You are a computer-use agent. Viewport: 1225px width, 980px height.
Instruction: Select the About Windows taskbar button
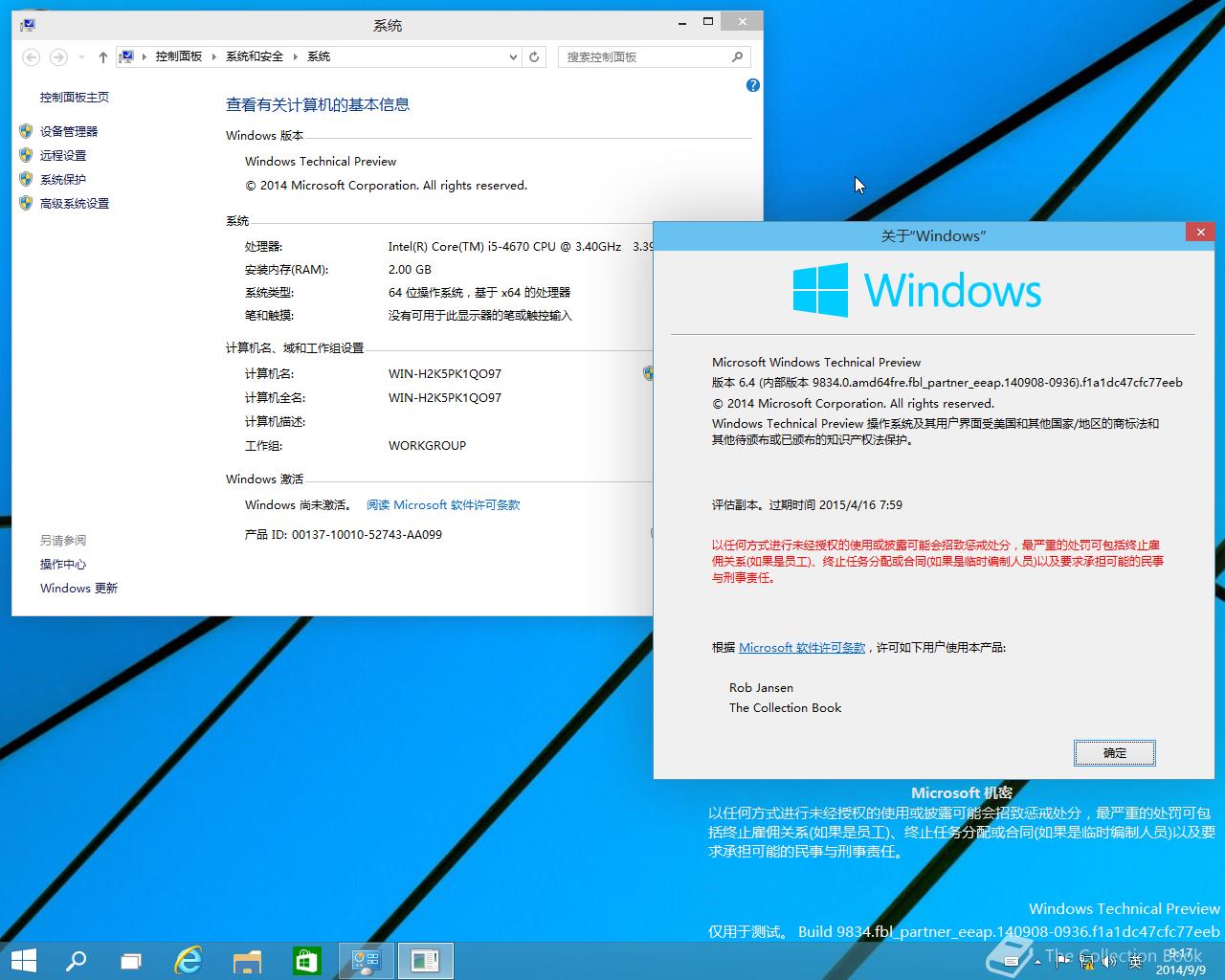click(x=425, y=960)
